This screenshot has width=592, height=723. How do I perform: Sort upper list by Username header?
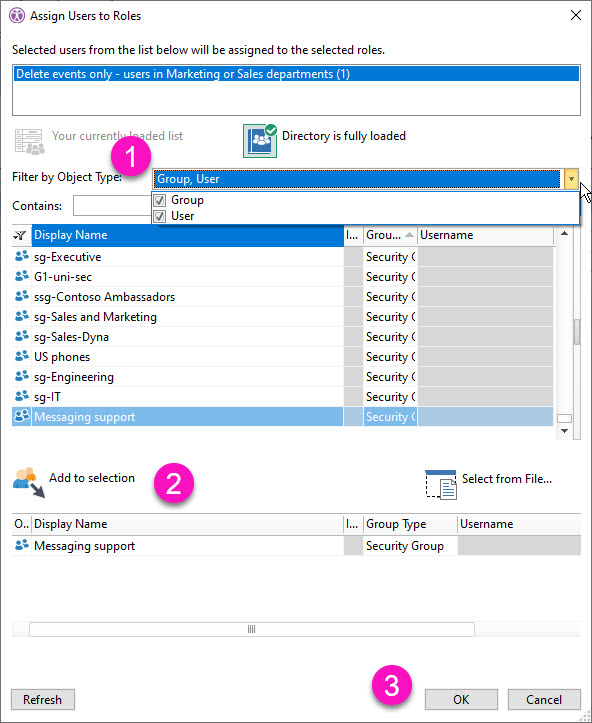[x=485, y=235]
